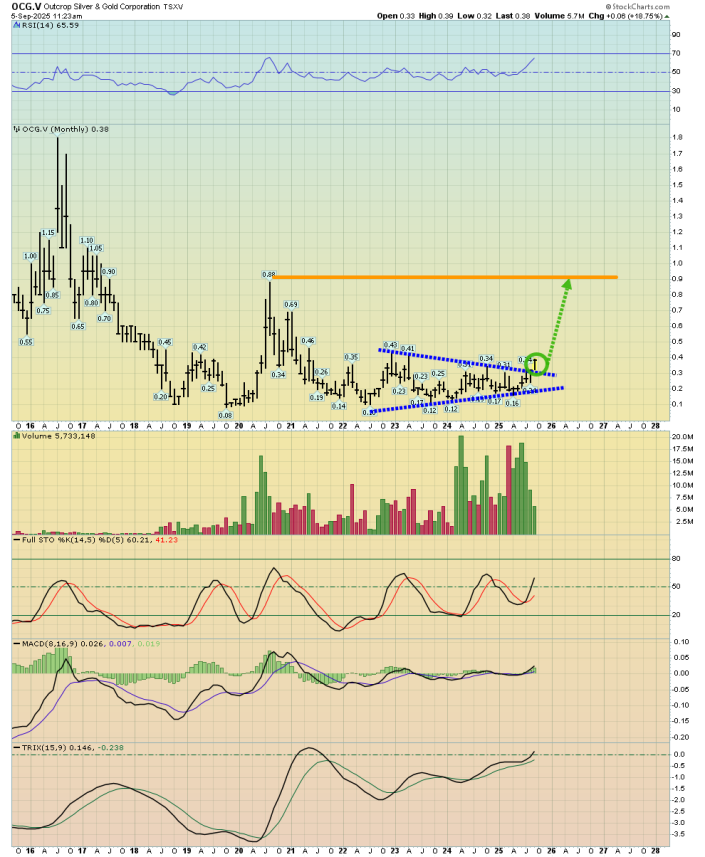The image size is (705, 857).
Task: Click the green volume-bars legend icon
Action: tap(17, 436)
